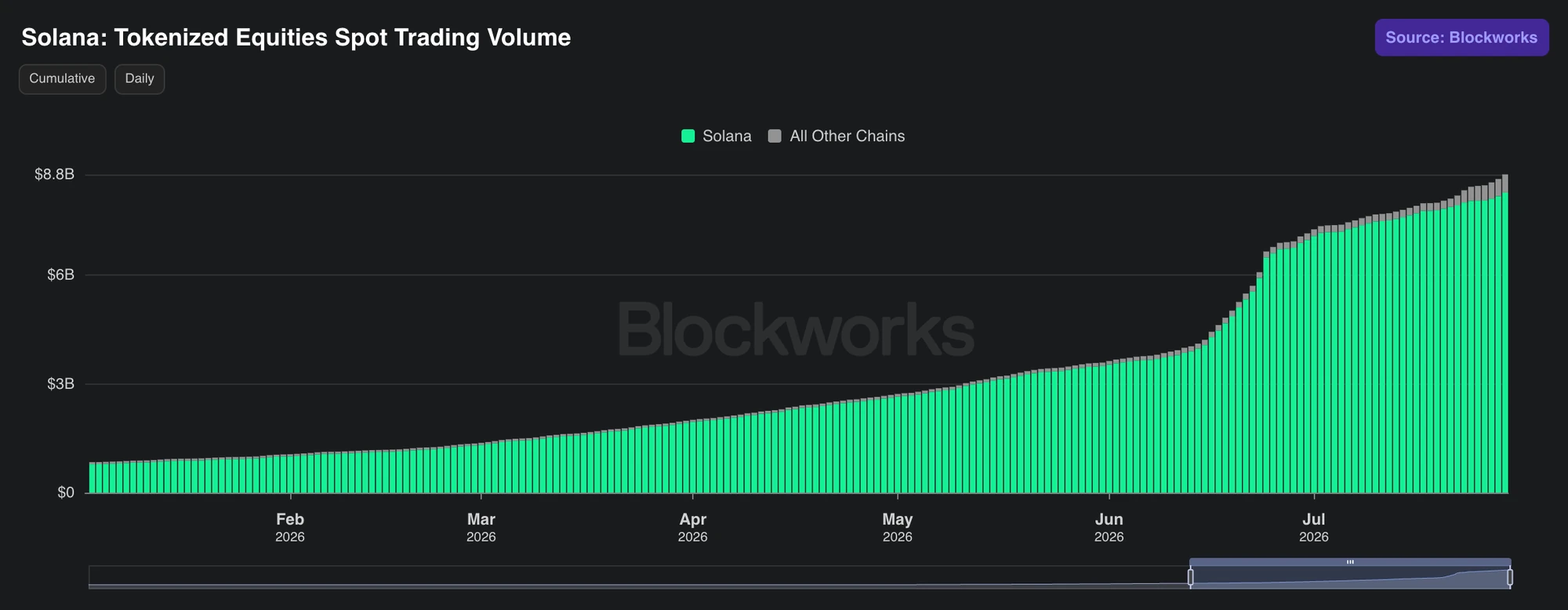Click the Mar 2026 x-axis label
The width and height of the screenshot is (1568, 610).
coord(481,528)
